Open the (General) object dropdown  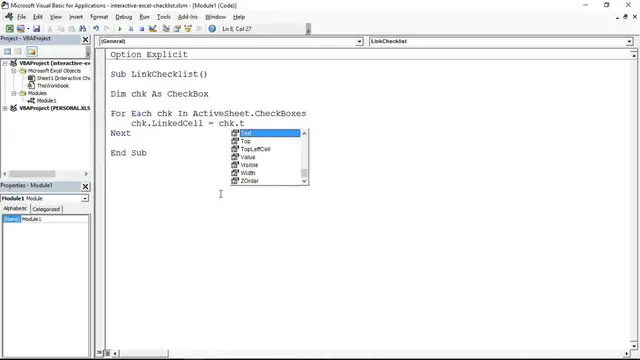click(x=359, y=41)
